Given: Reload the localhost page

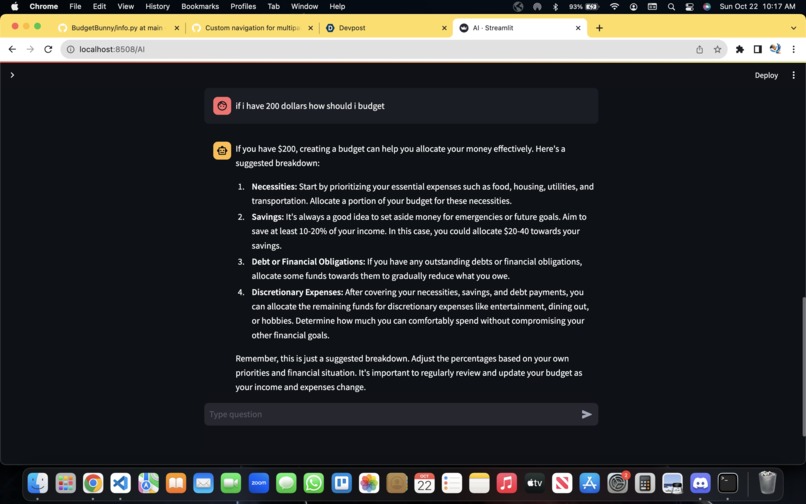Looking at the screenshot, I should 48,49.
